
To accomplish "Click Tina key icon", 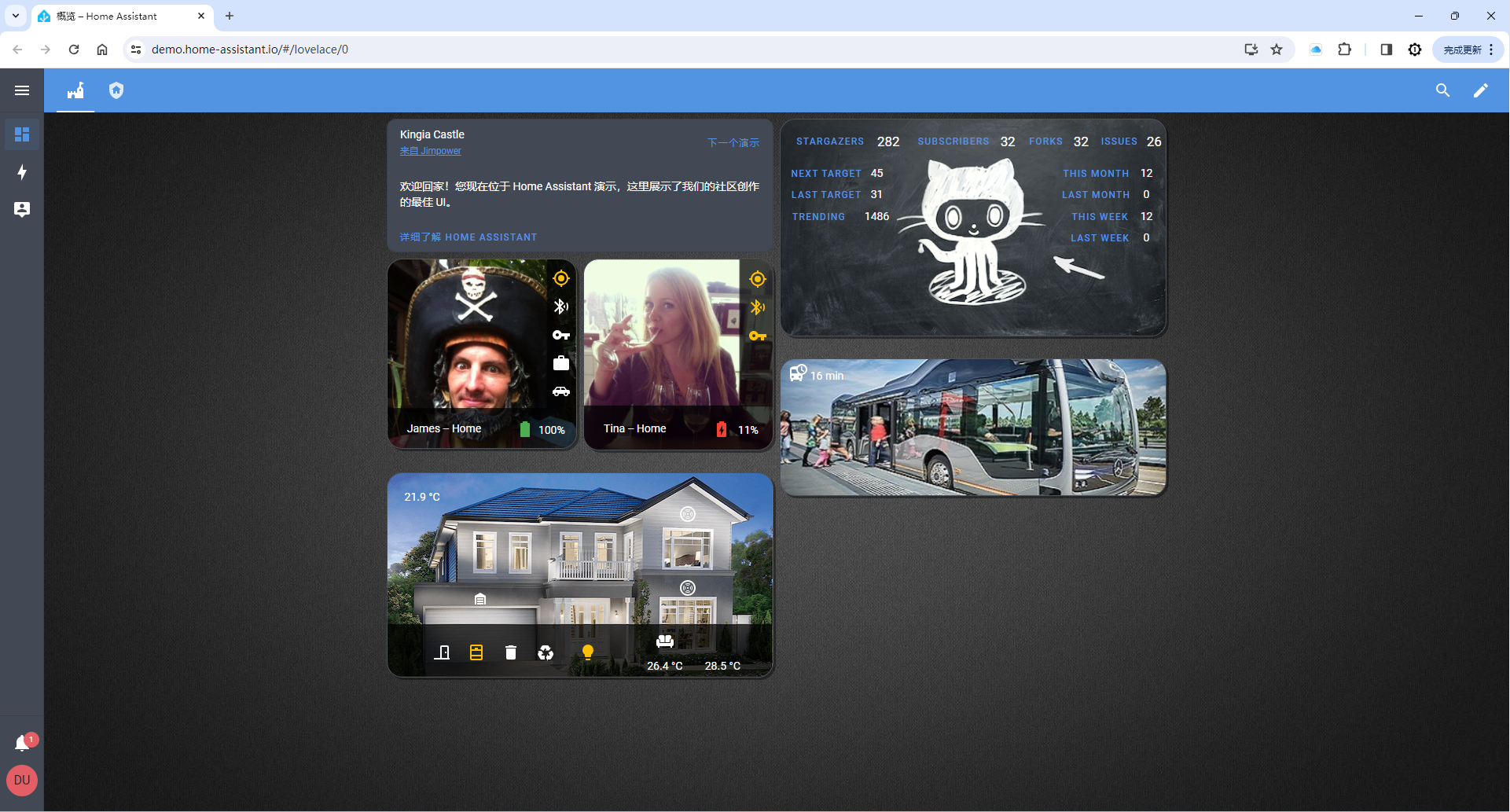I will pyautogui.click(x=758, y=336).
